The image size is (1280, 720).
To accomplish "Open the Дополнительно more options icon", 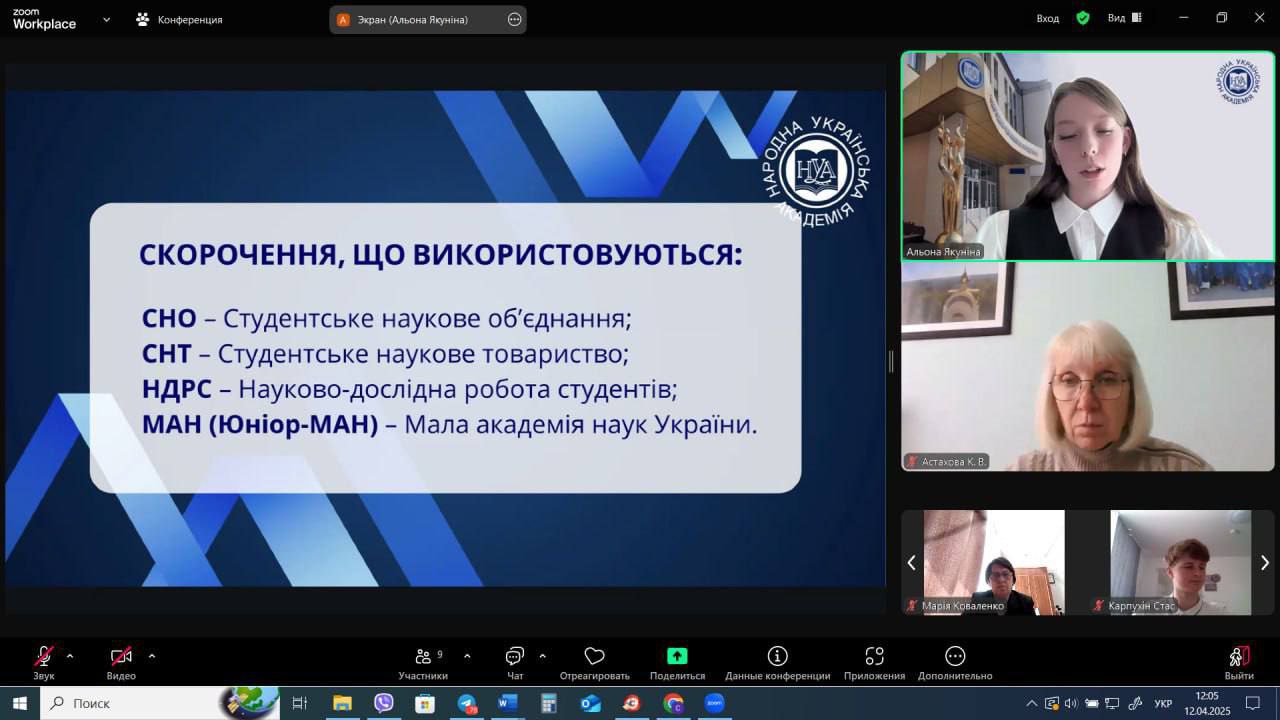I will (955, 657).
